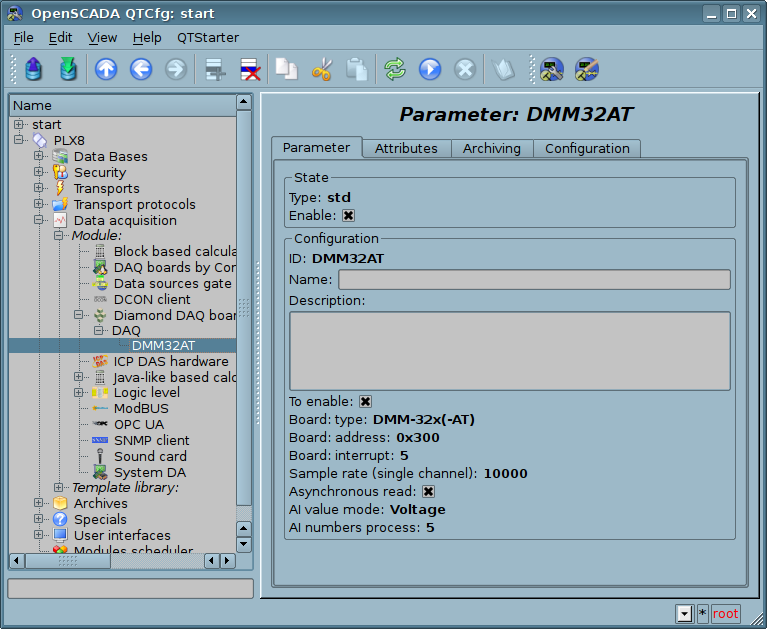Cut the item with the scissors icon

[x=321, y=69]
